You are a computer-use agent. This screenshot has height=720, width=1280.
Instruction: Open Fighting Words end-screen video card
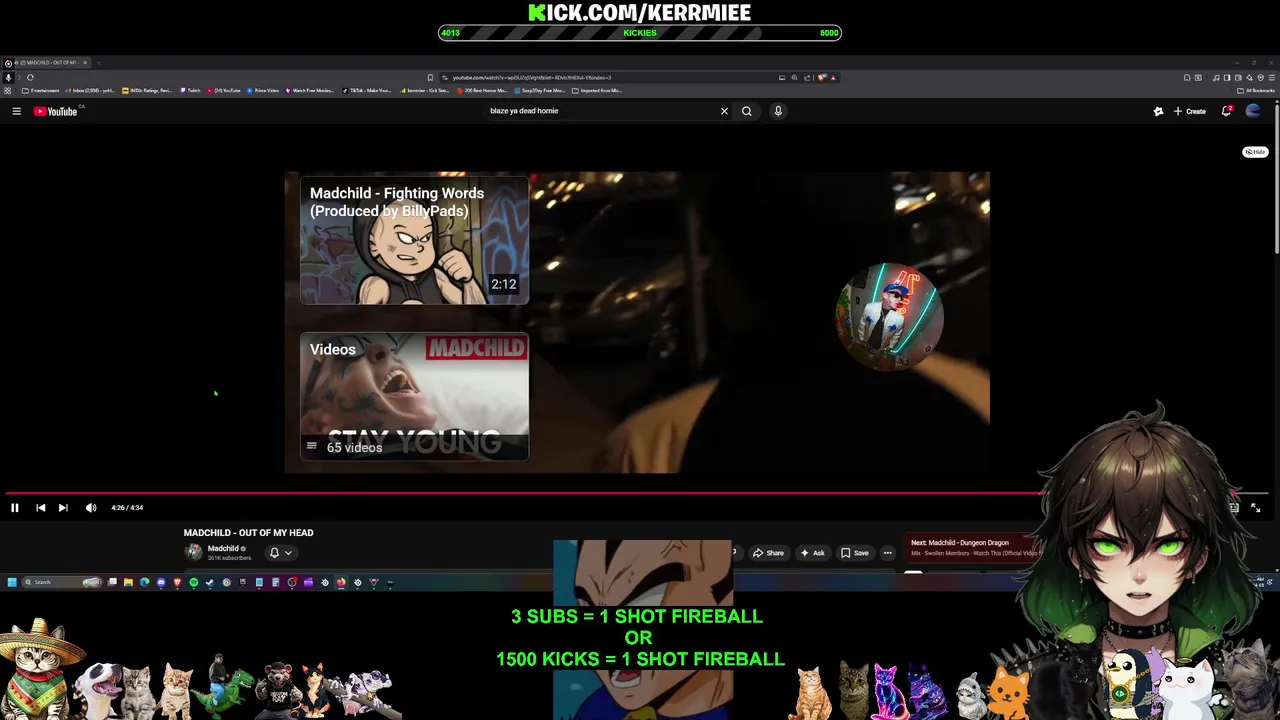[x=414, y=241]
